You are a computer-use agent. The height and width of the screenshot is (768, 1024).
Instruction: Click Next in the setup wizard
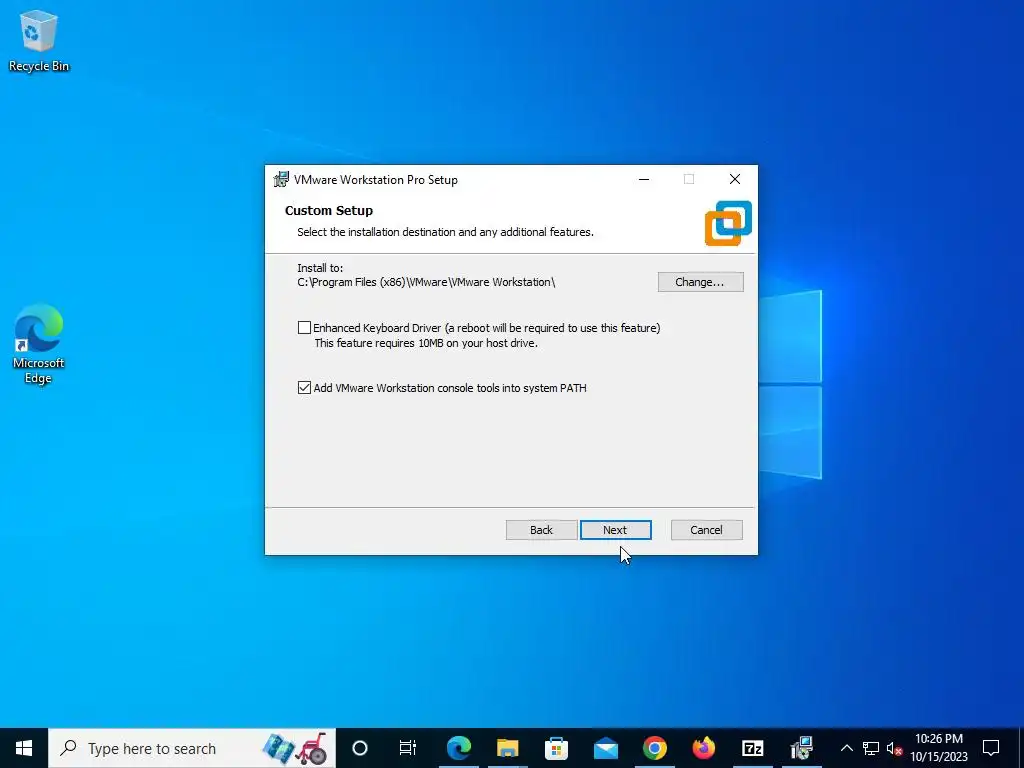tap(615, 530)
